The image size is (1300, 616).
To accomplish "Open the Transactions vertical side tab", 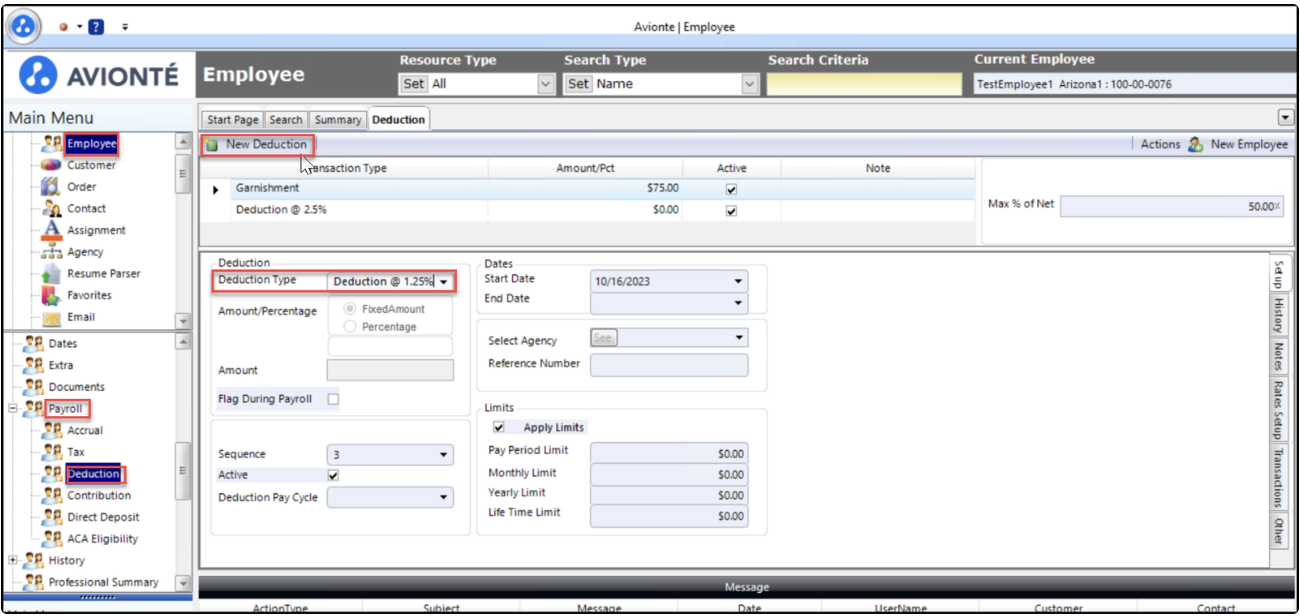I will (1278, 478).
